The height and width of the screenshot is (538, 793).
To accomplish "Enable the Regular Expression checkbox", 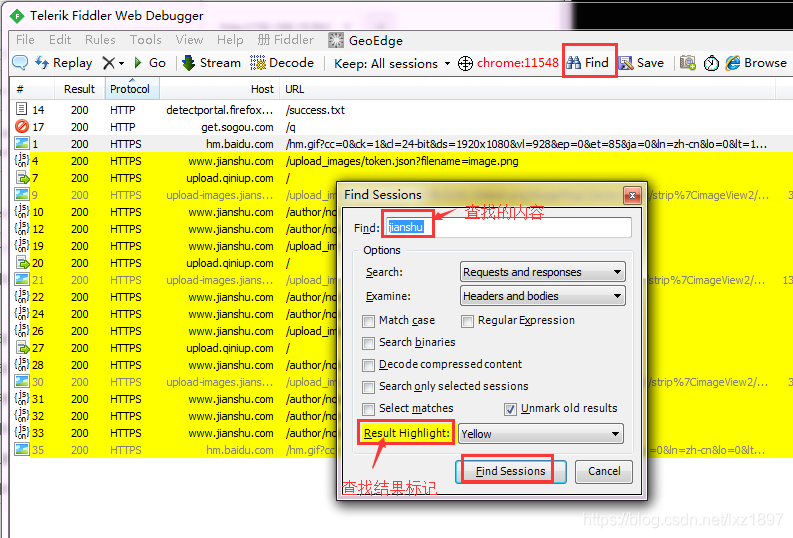I will coord(468,321).
